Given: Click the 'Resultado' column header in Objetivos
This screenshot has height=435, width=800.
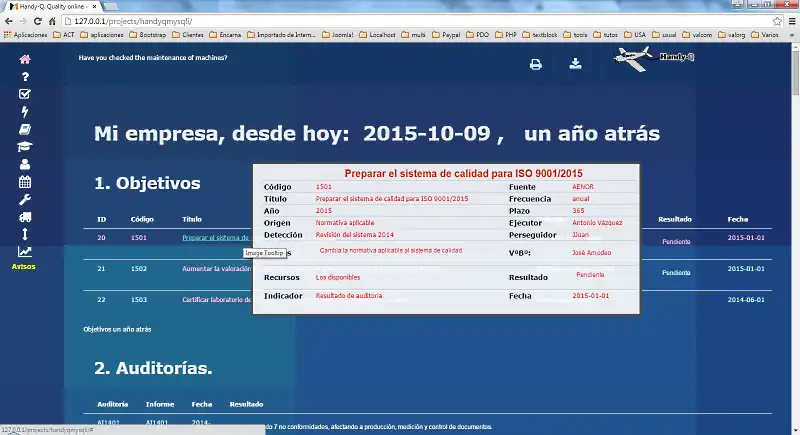Looking at the screenshot, I should point(674,219).
